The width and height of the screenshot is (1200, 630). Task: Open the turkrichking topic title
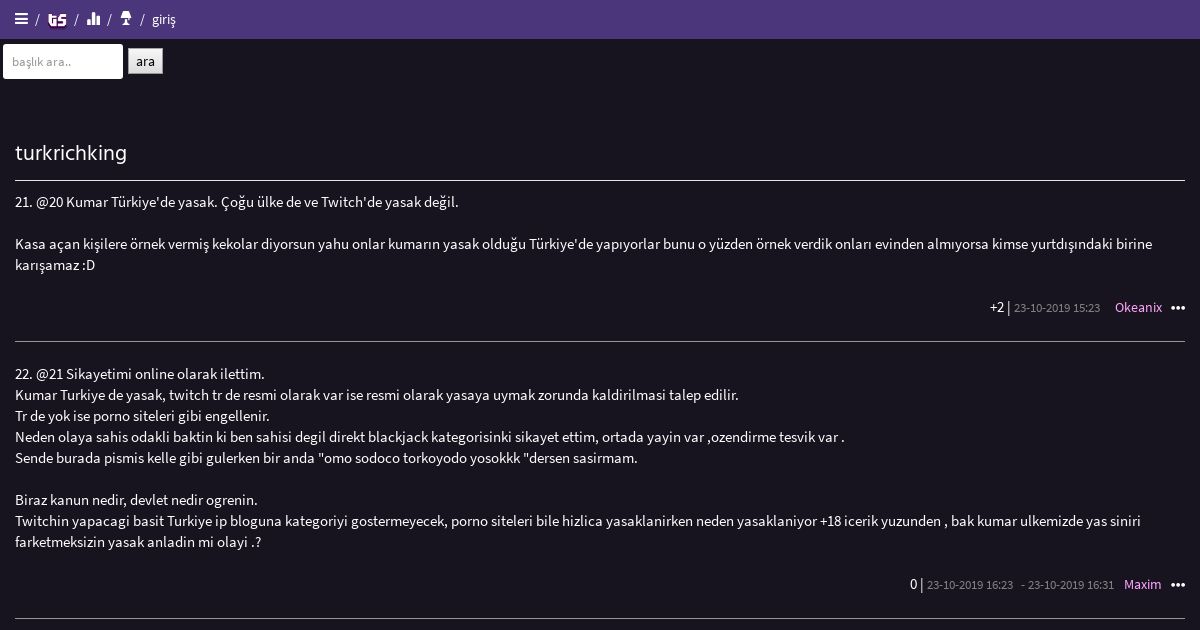71,153
